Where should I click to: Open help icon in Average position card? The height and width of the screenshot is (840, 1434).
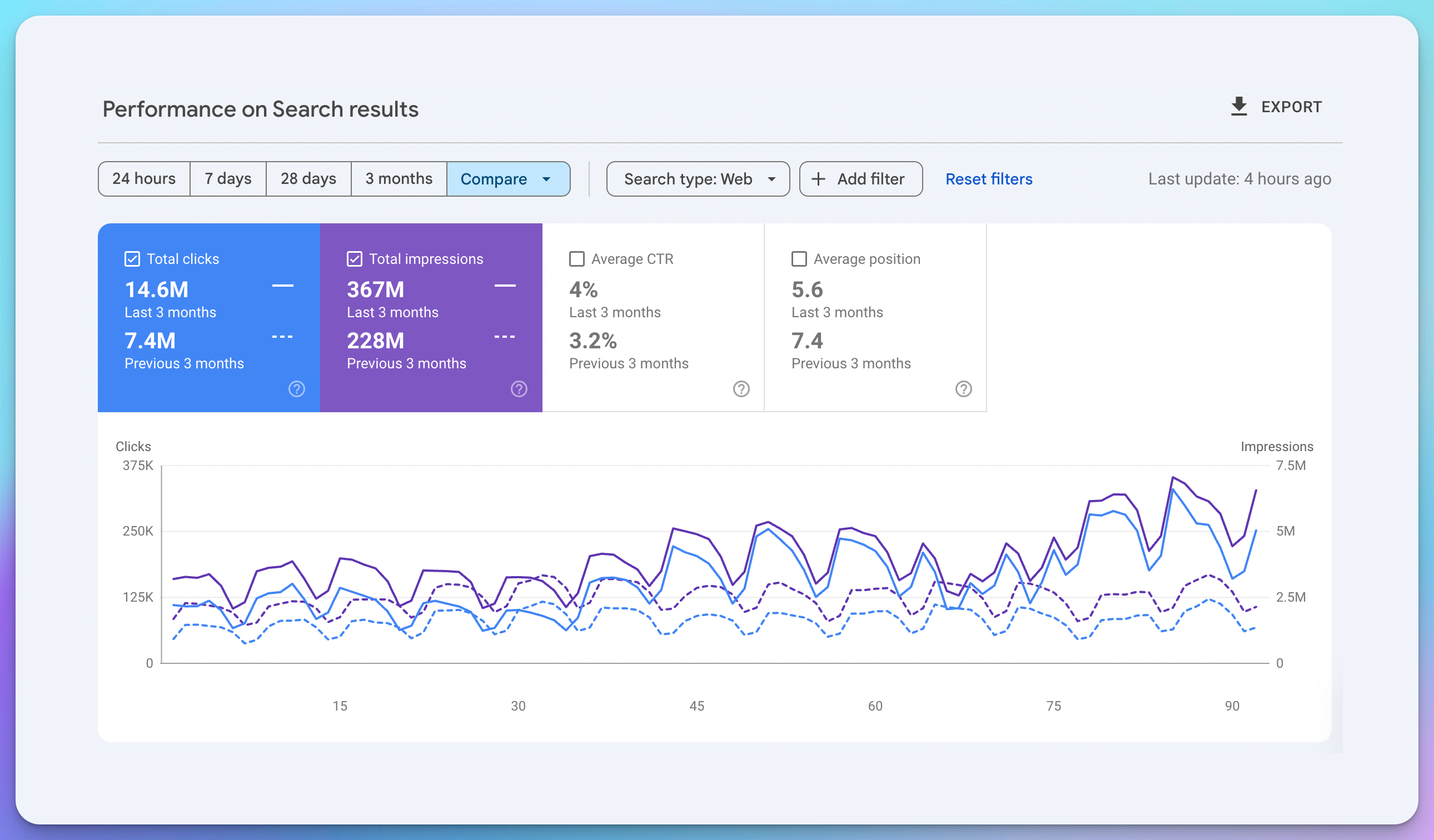tap(963, 389)
